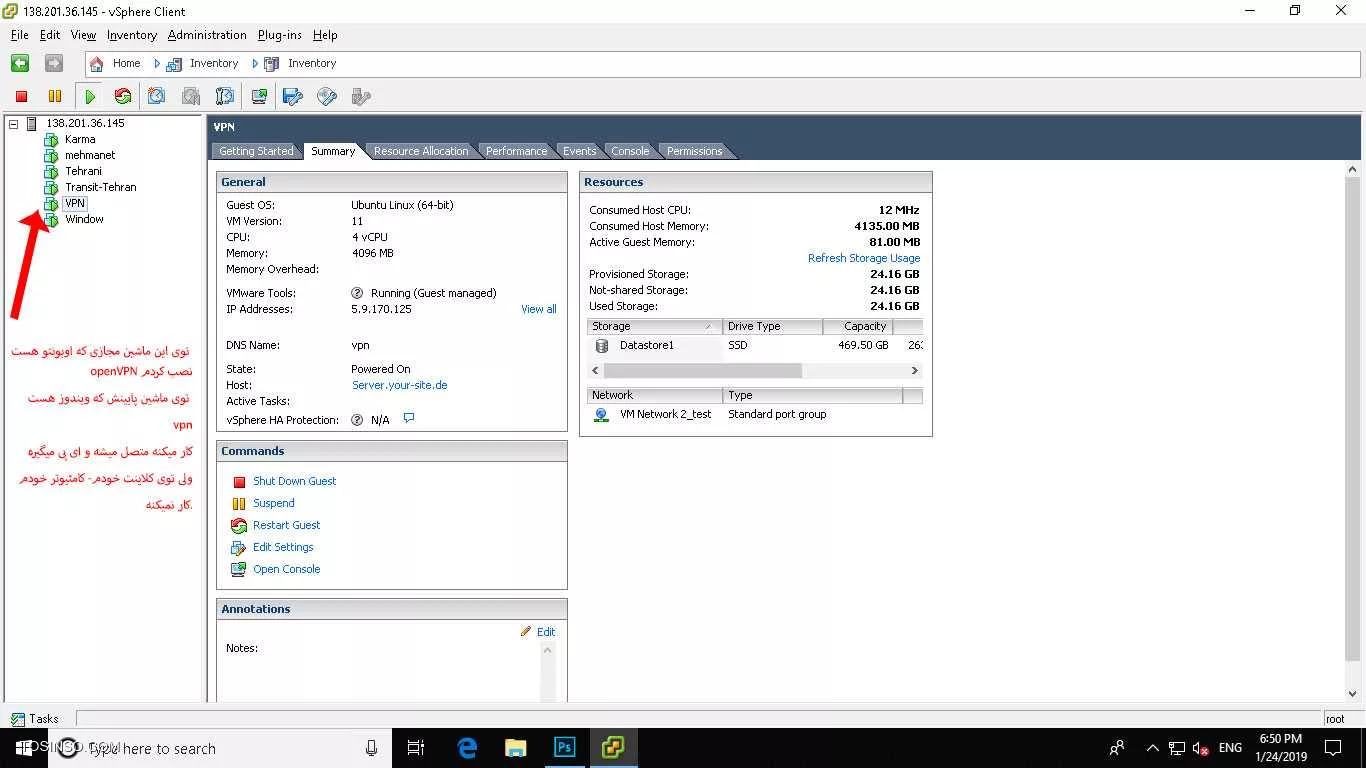
Task: Switch to the Resource Allocation tab
Action: pyautogui.click(x=421, y=151)
